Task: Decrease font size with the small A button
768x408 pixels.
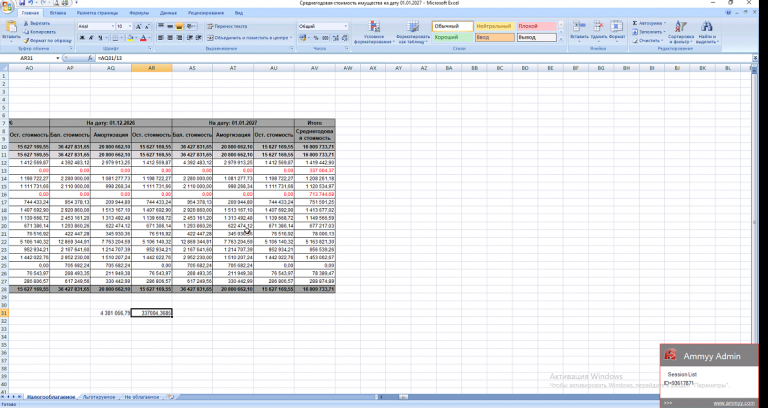Action: (146, 26)
